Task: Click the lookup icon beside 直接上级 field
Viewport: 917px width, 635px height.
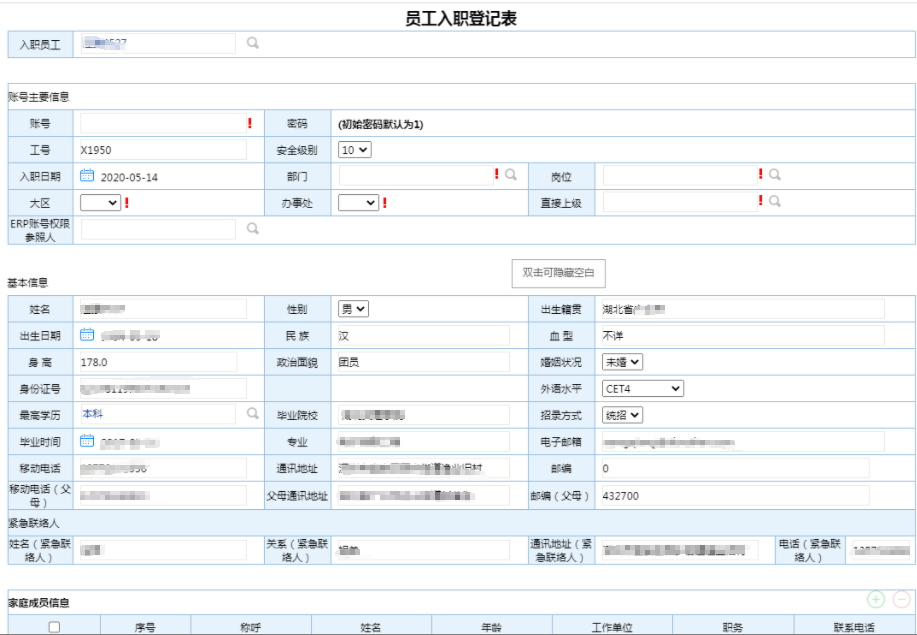Action: [x=775, y=201]
